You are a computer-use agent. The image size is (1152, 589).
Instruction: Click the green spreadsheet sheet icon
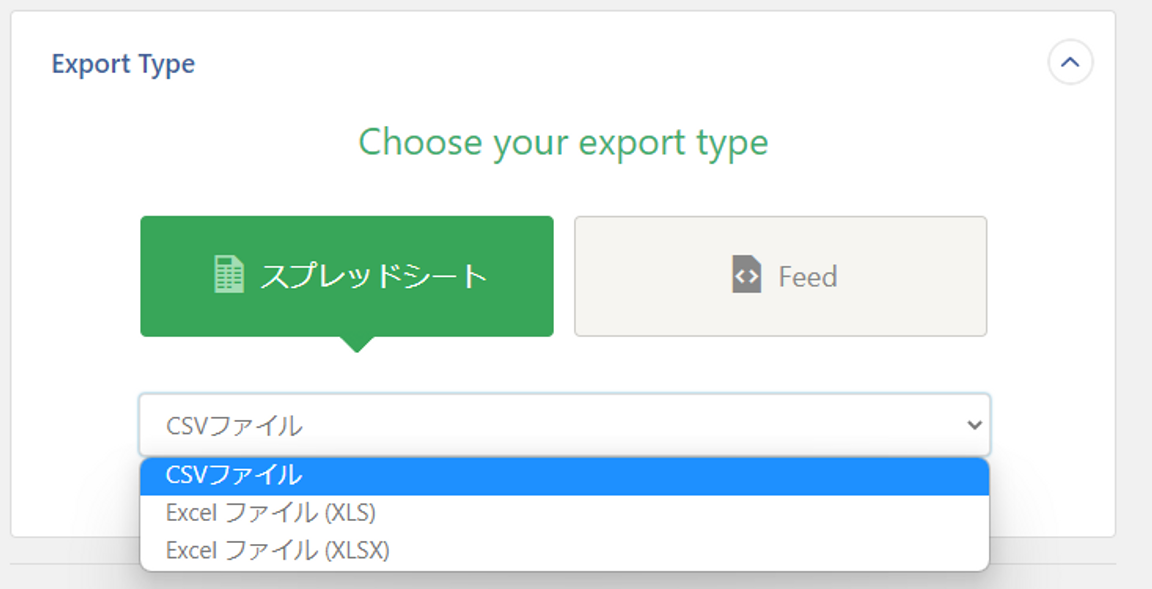click(x=228, y=275)
